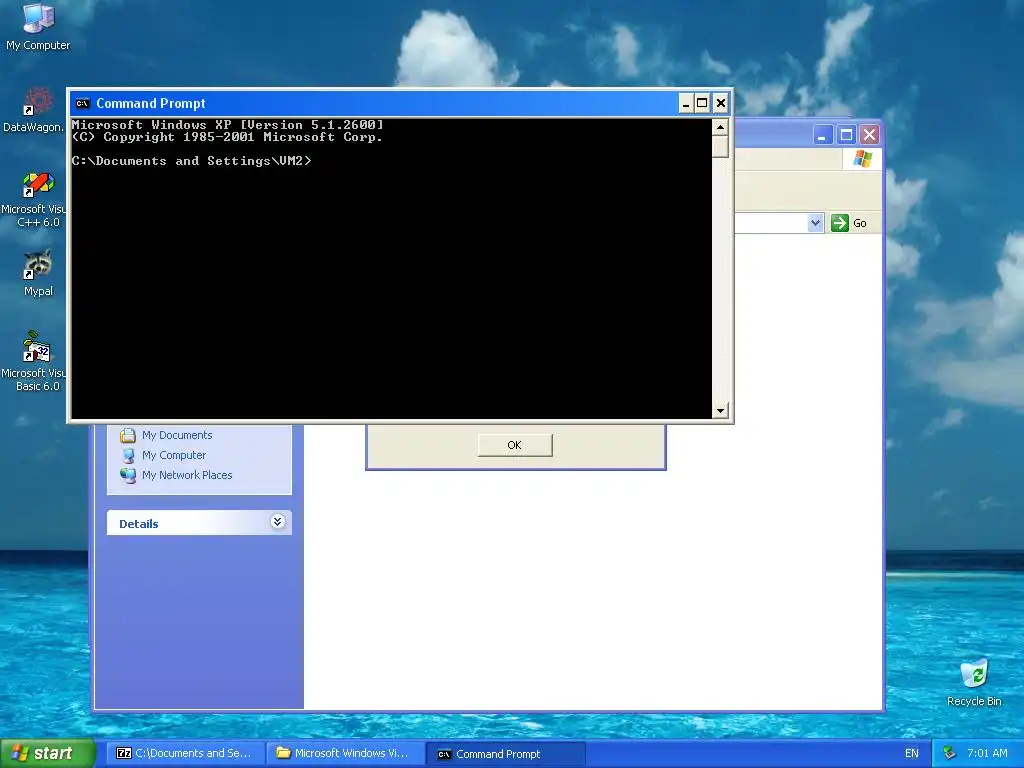
Task: Maximize the Explorer window behind
Action: (x=846, y=135)
